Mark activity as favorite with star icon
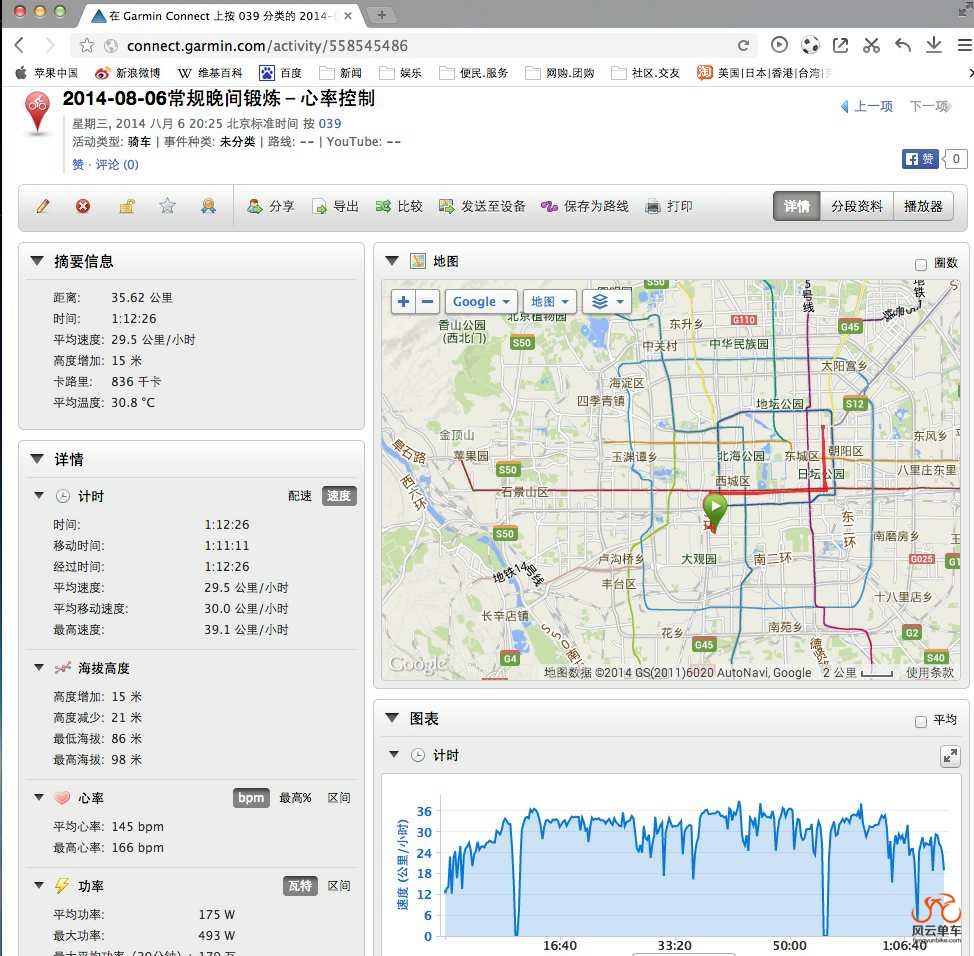 pos(167,206)
